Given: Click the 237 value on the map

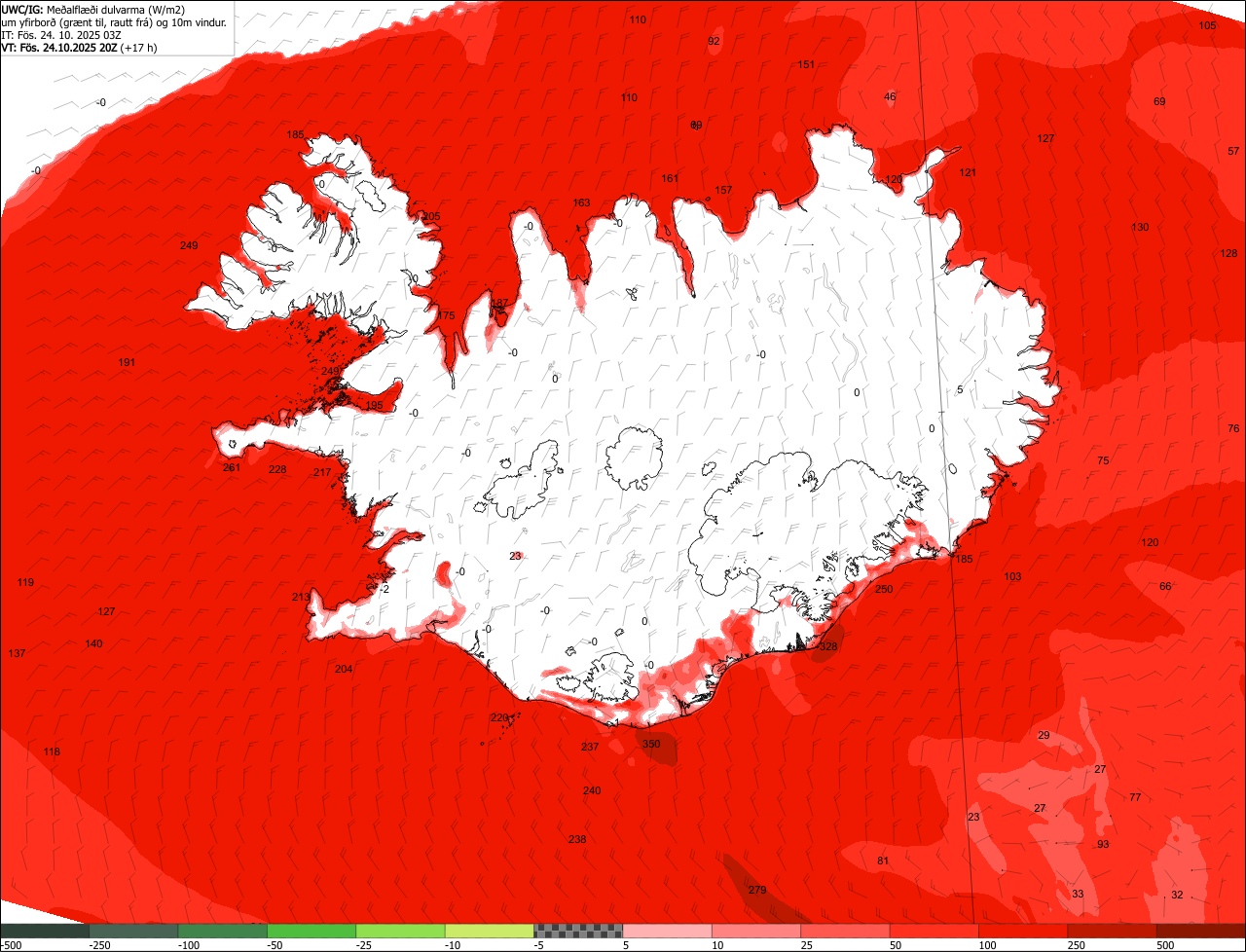Looking at the screenshot, I should click(x=590, y=747).
